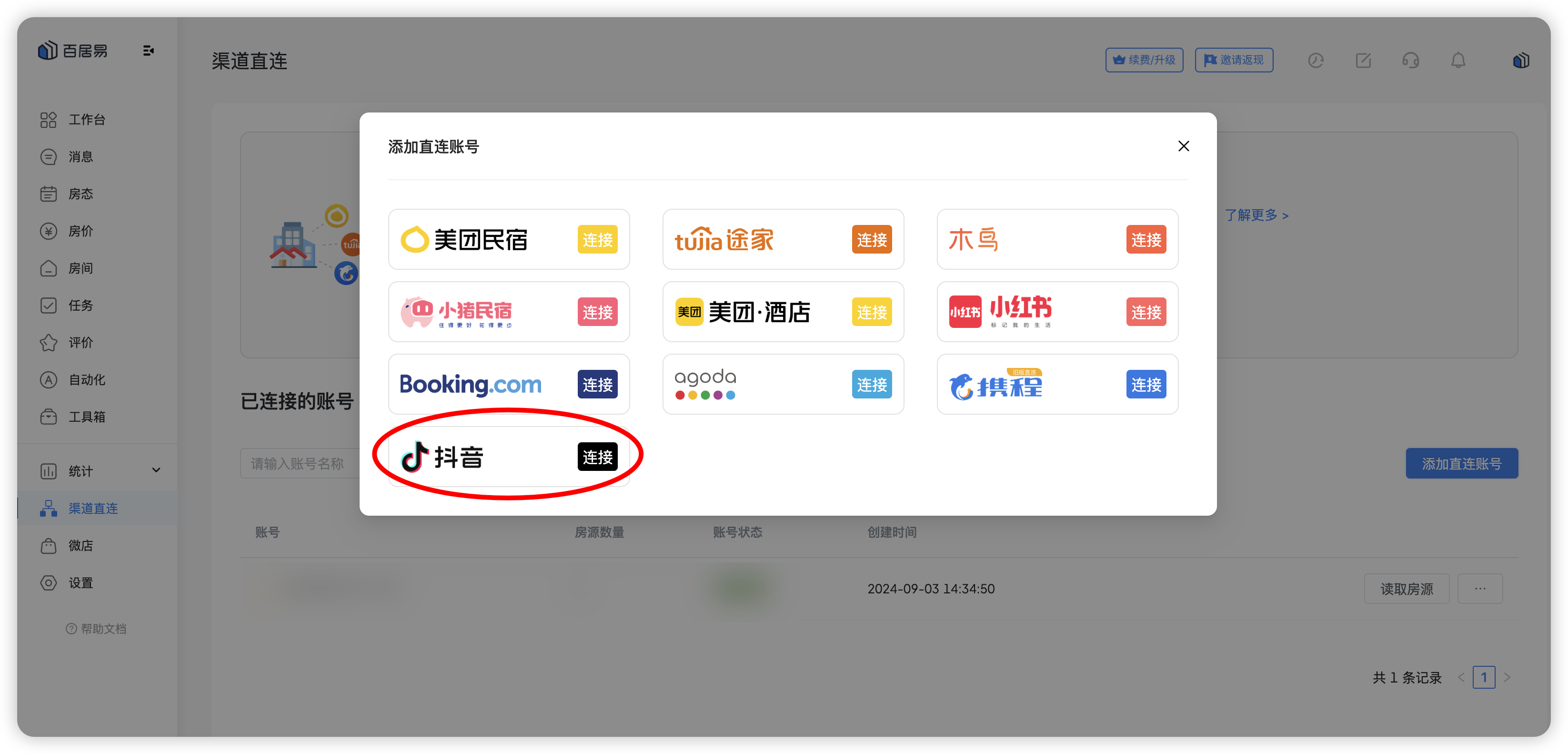The width and height of the screenshot is (1568, 754).
Task: Focus the 请输入账号名称 search field
Action: tap(300, 463)
